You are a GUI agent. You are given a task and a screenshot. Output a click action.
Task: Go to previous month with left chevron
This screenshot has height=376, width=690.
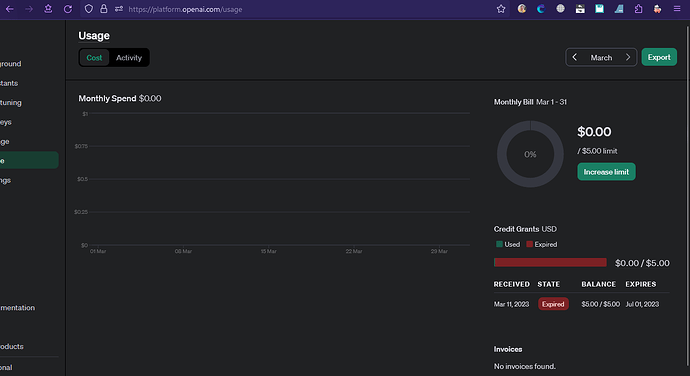pos(575,57)
